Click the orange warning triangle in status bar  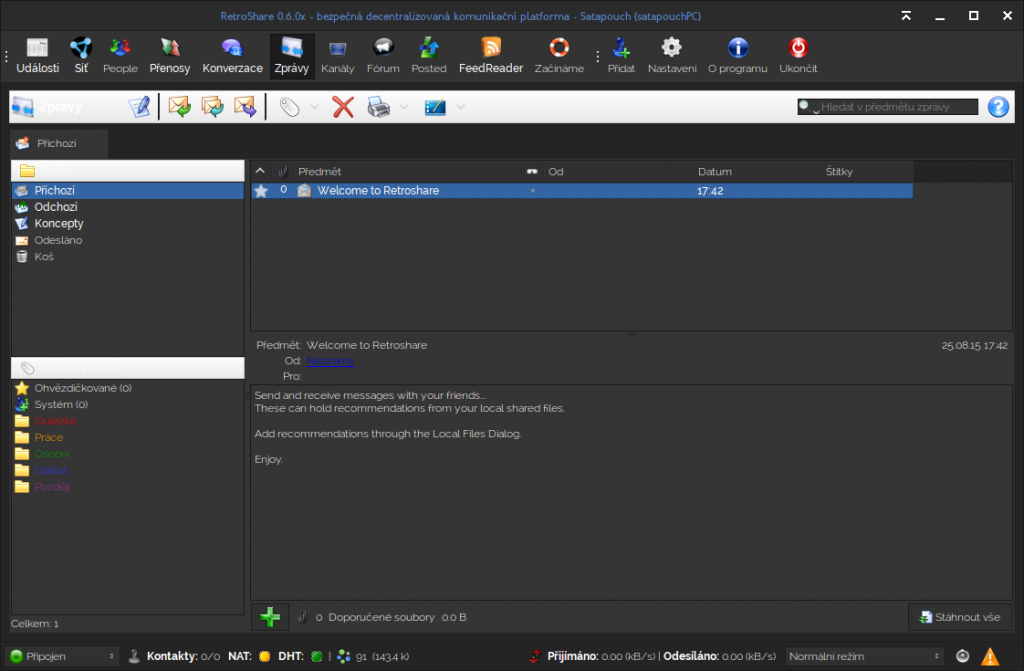point(990,656)
